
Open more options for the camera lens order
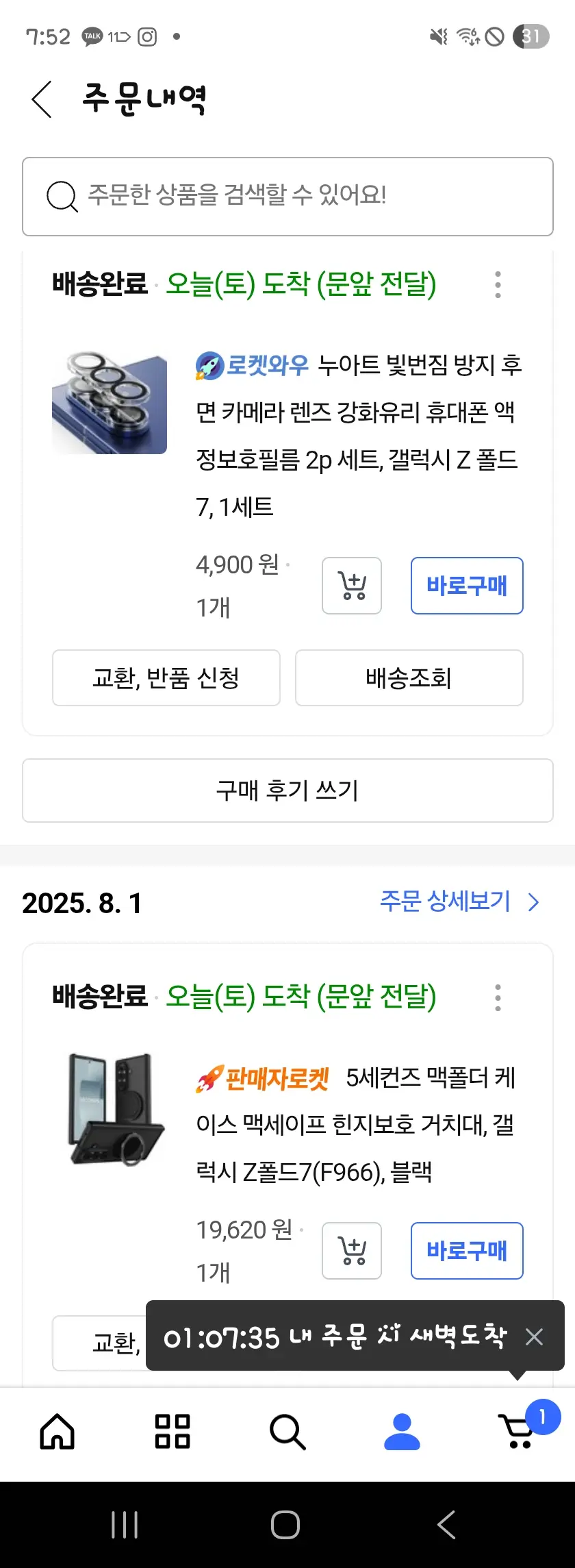(498, 284)
